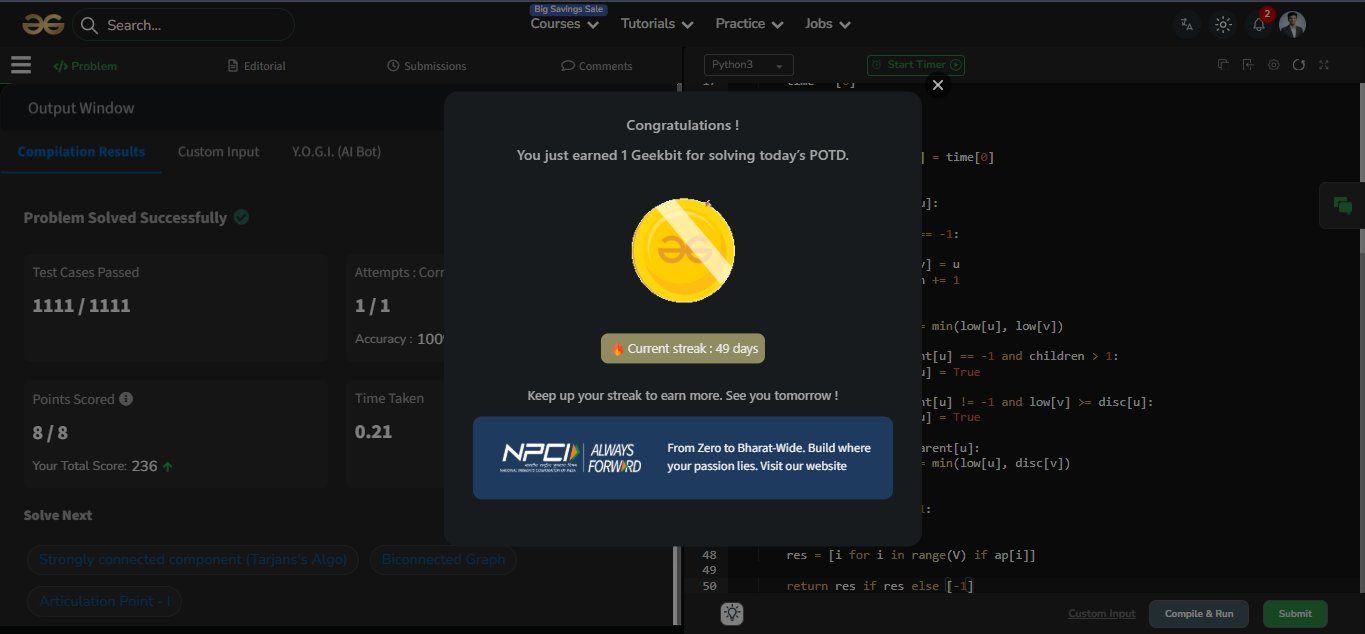The width and height of the screenshot is (1365, 634).
Task: Open the Y.O.G.I. (AI Bot) tab
Action: pos(336,152)
